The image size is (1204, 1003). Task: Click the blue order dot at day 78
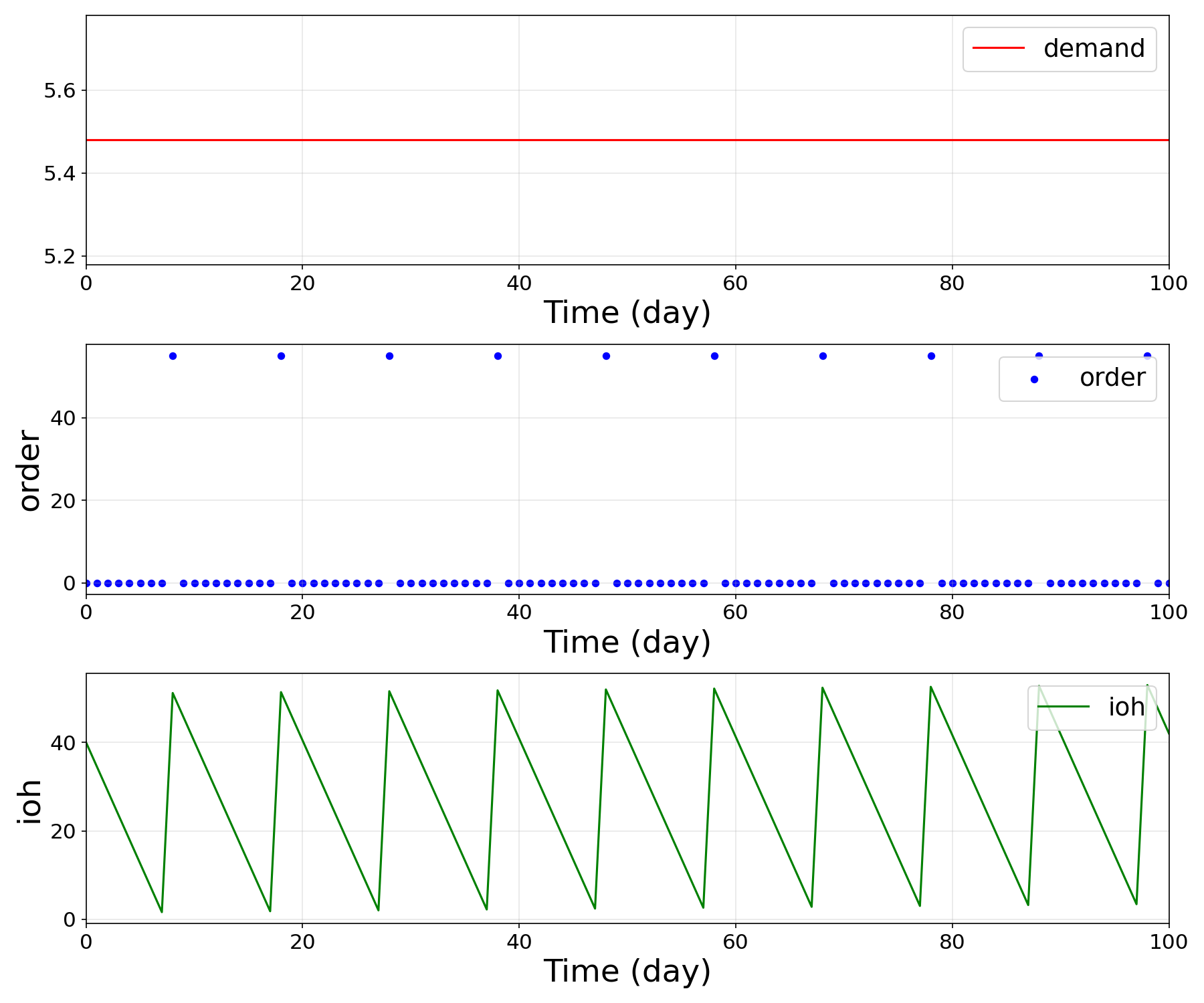(931, 356)
